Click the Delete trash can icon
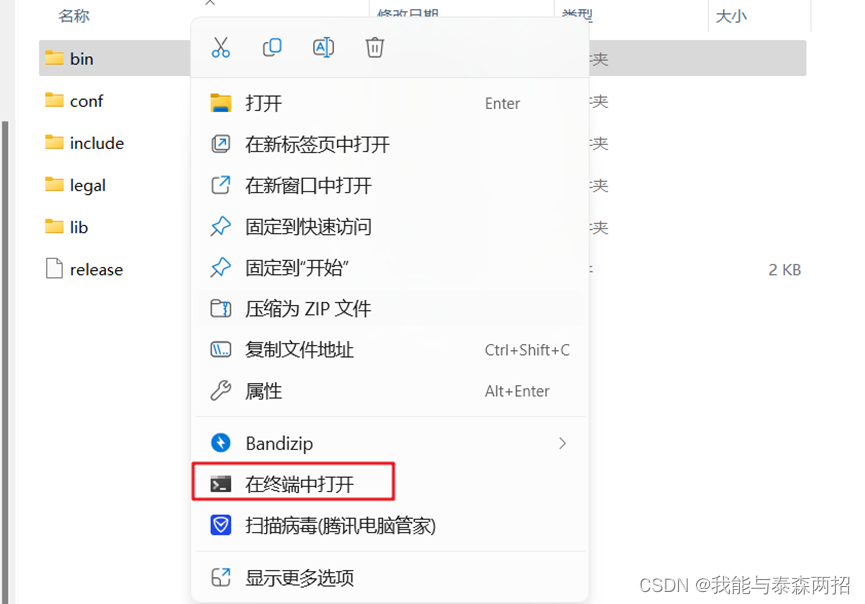 (375, 47)
